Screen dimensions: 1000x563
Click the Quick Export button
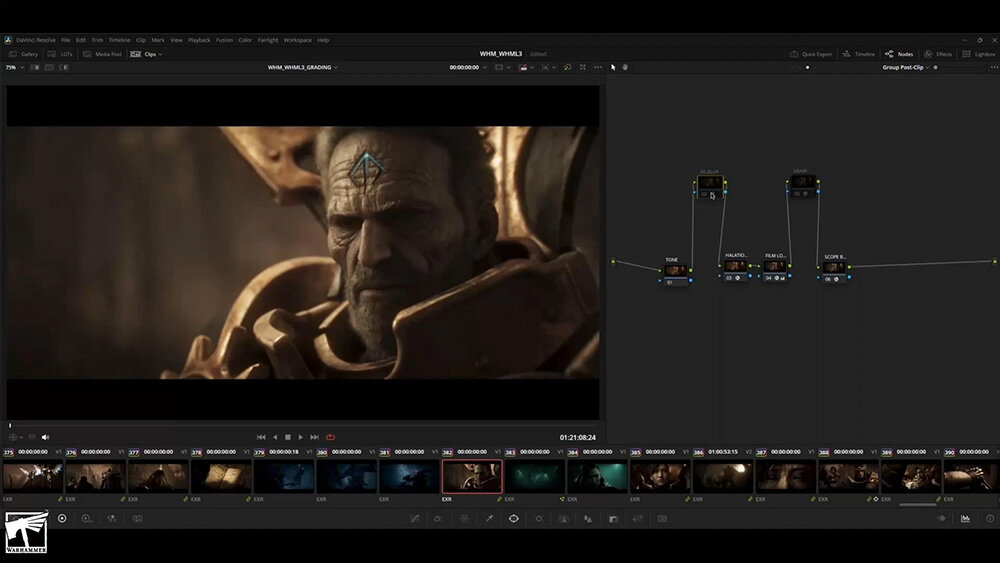click(x=811, y=54)
